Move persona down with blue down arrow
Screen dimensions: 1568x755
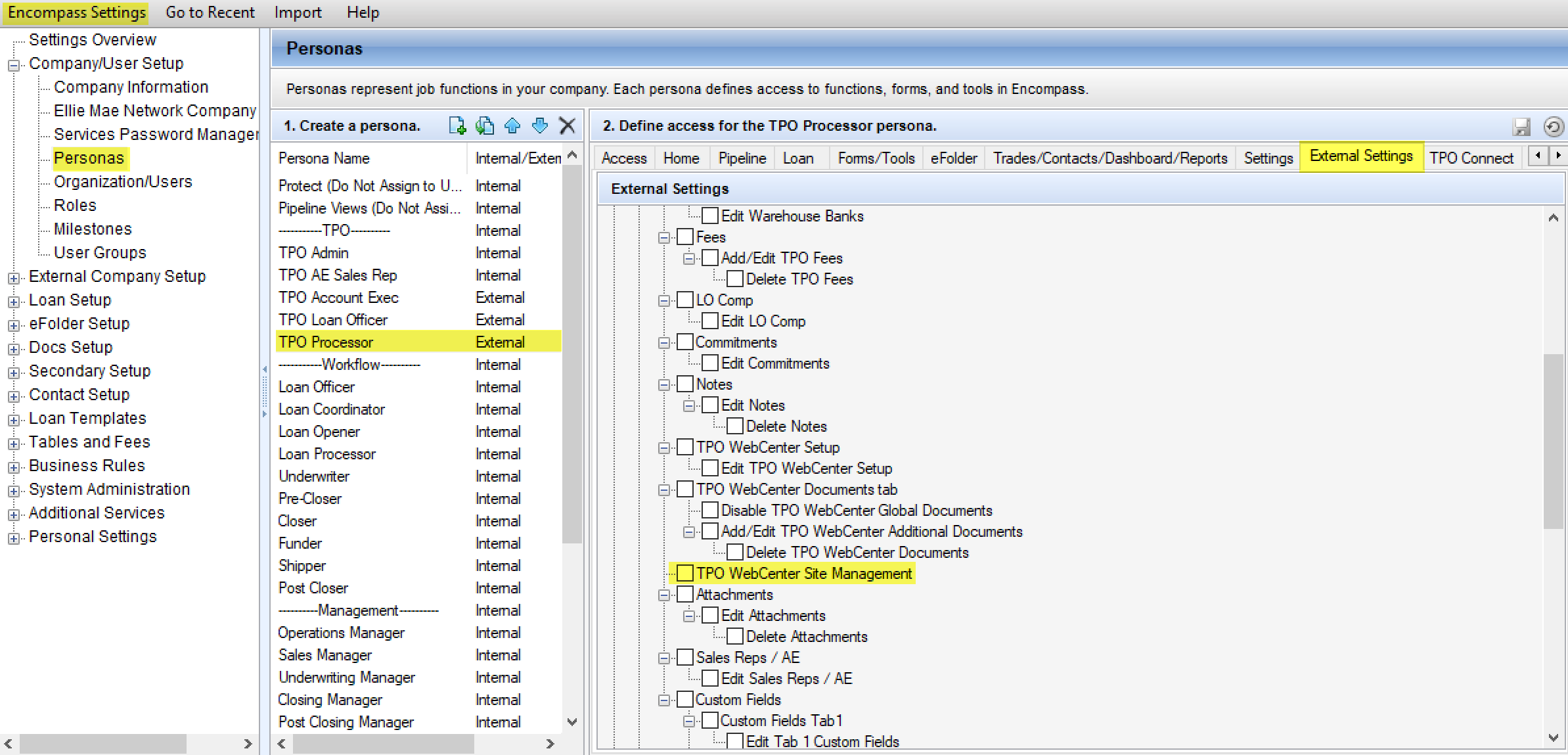[540, 126]
